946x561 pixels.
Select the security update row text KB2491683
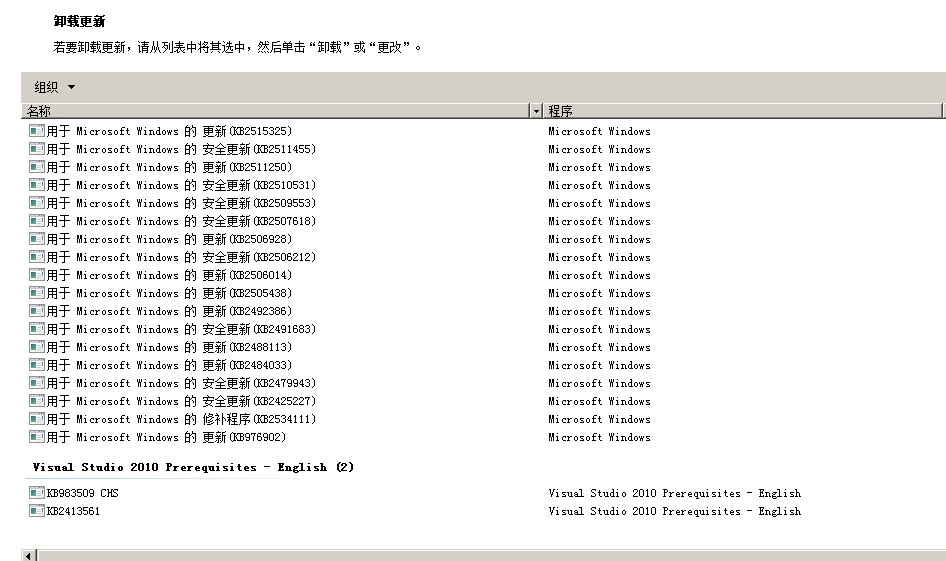[x=182, y=330]
